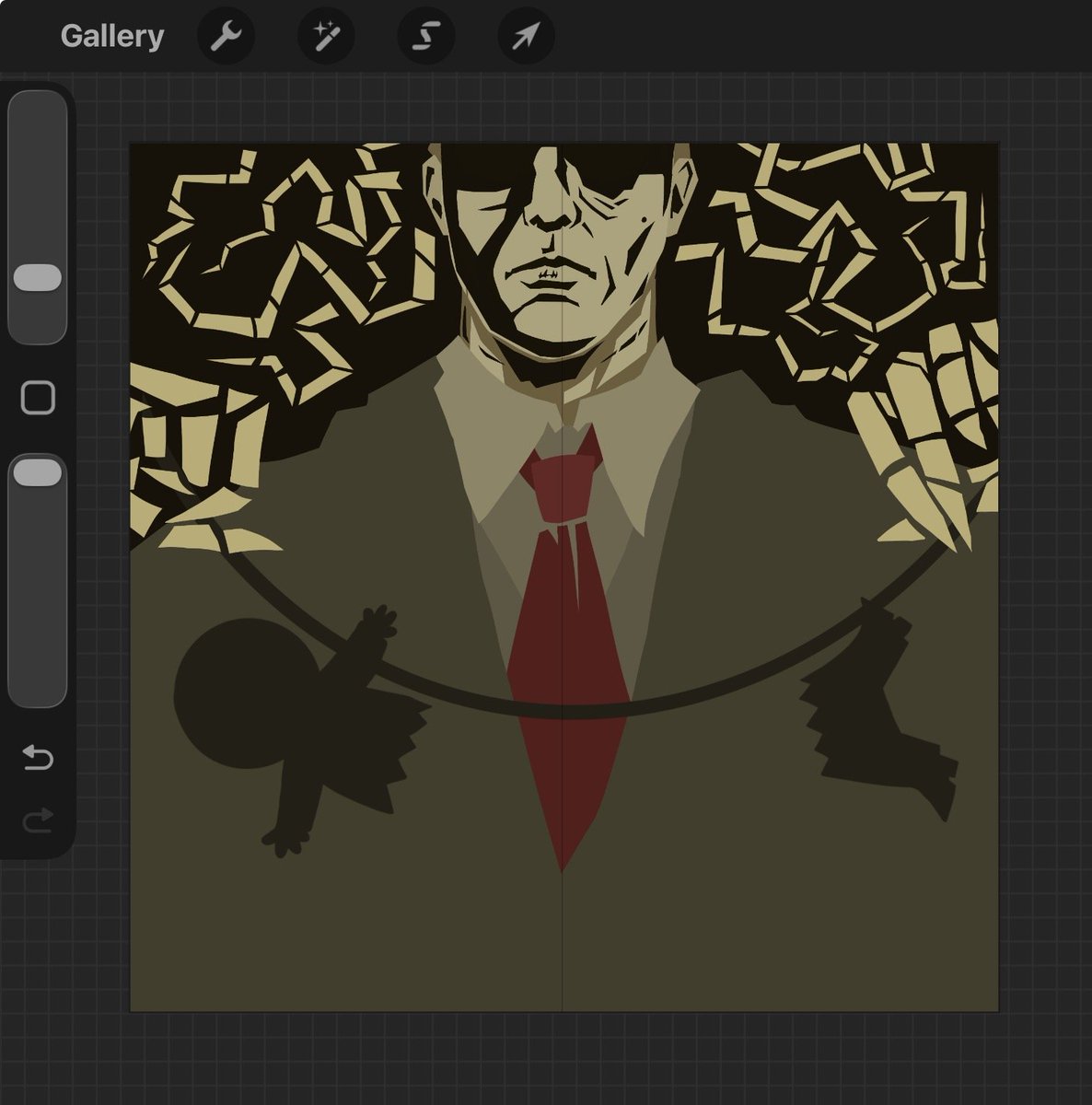1092x1105 pixels.
Task: Open the Gallery
Action: point(112,36)
